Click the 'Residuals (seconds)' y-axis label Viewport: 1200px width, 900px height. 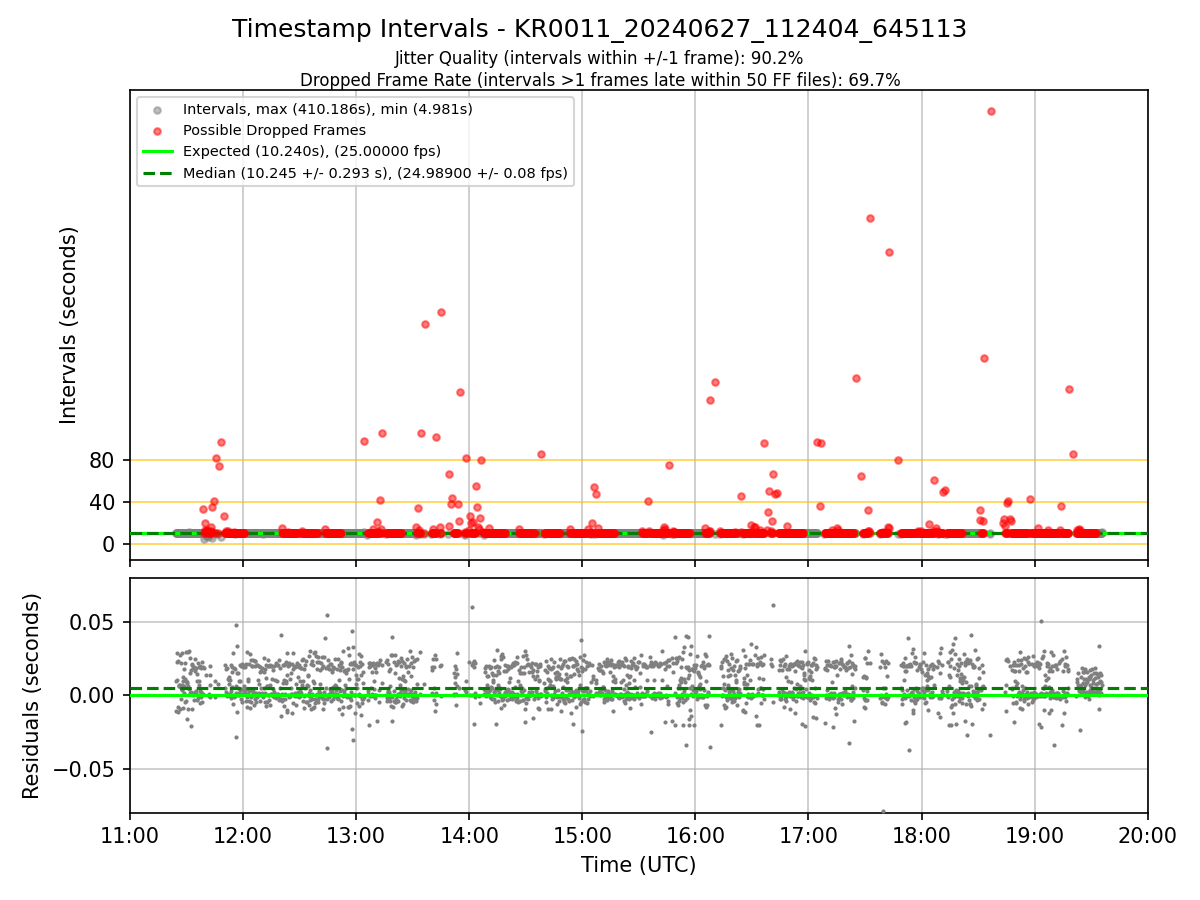pyautogui.click(x=32, y=696)
